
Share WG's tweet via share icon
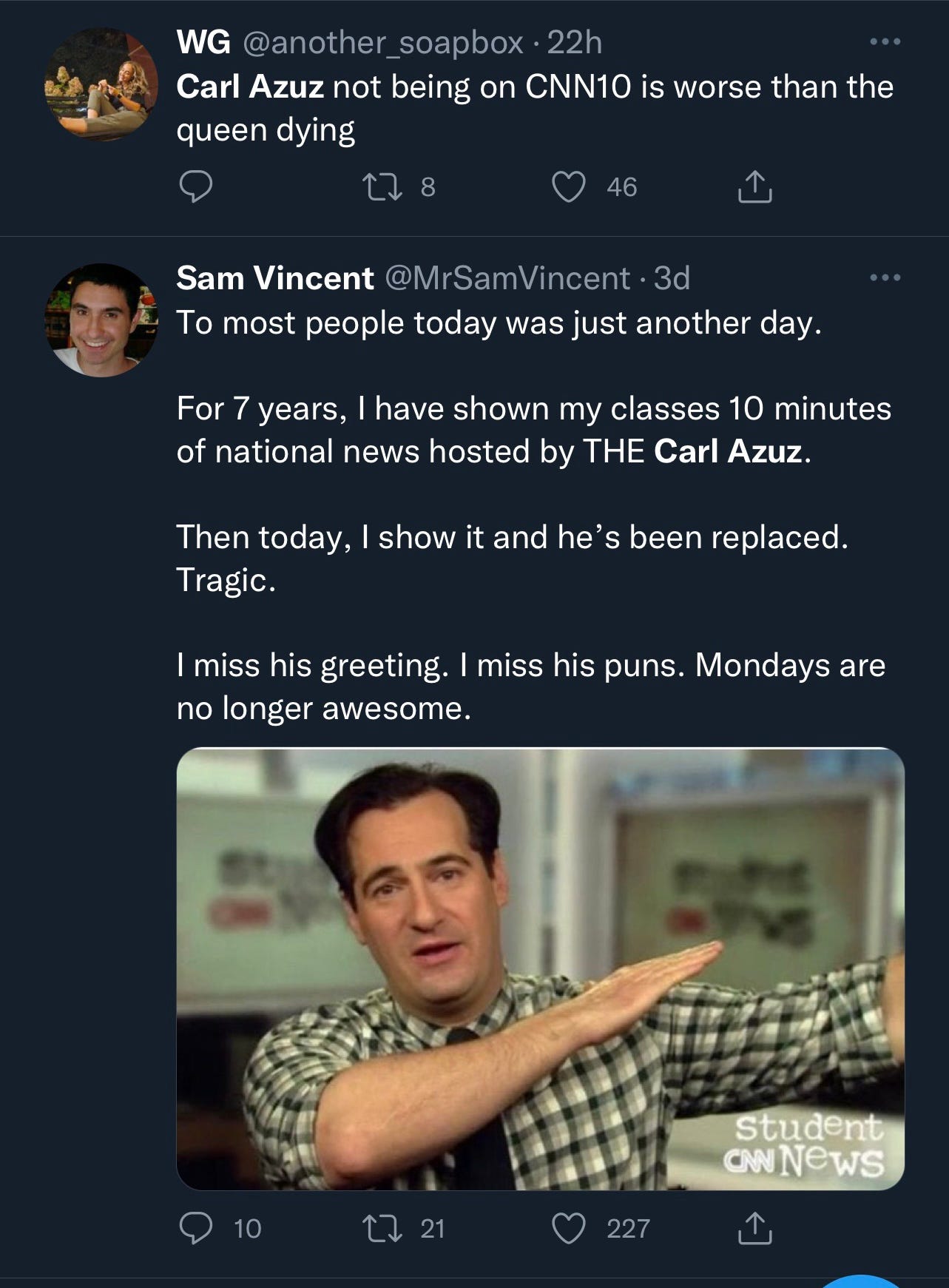point(754,186)
